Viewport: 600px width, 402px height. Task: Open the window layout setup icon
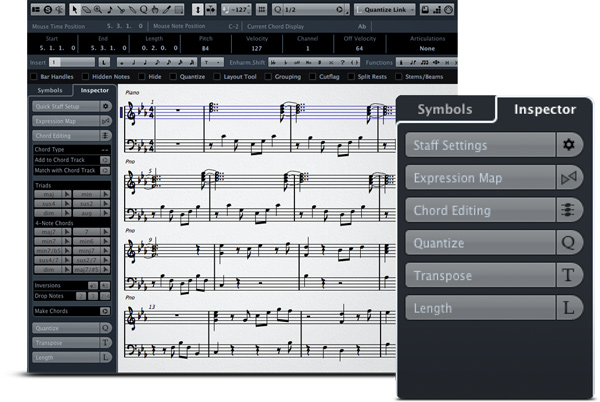(36, 10)
